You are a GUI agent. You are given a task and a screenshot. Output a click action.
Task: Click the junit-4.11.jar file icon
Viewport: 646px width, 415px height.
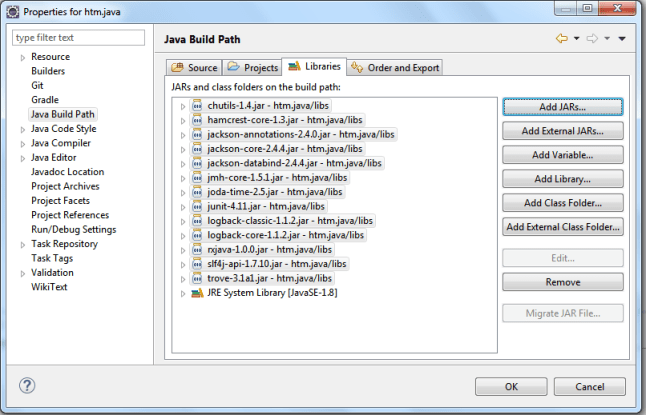[197, 206]
